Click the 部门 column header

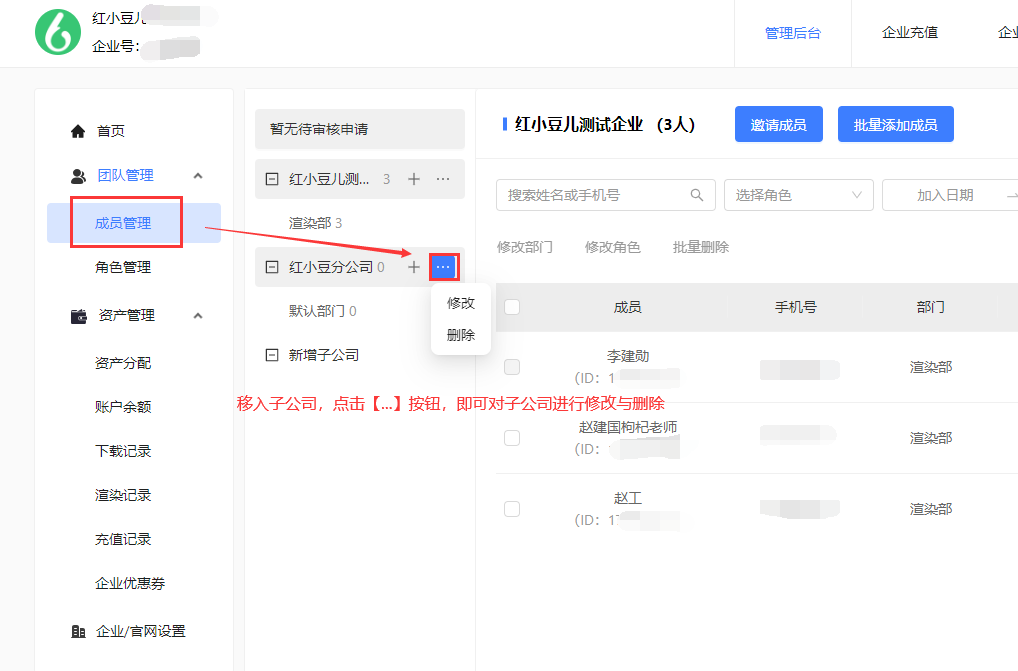point(930,307)
